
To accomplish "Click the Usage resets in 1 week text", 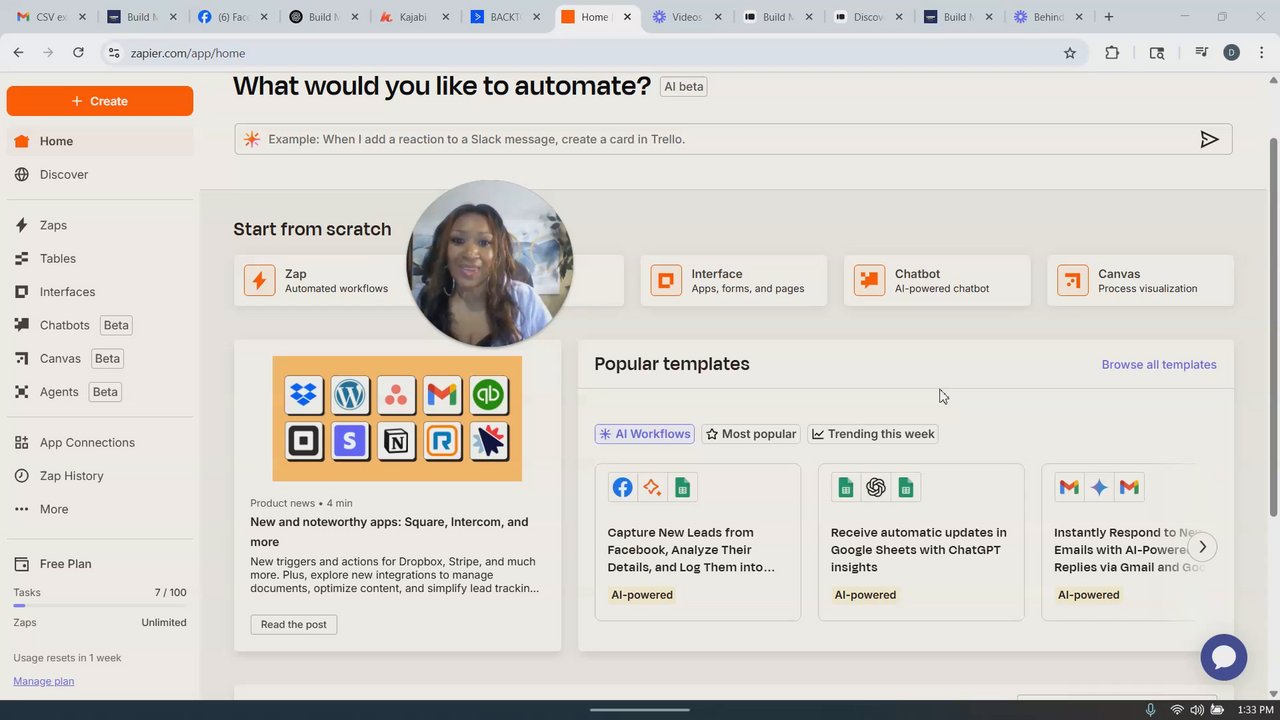I will (67, 658).
